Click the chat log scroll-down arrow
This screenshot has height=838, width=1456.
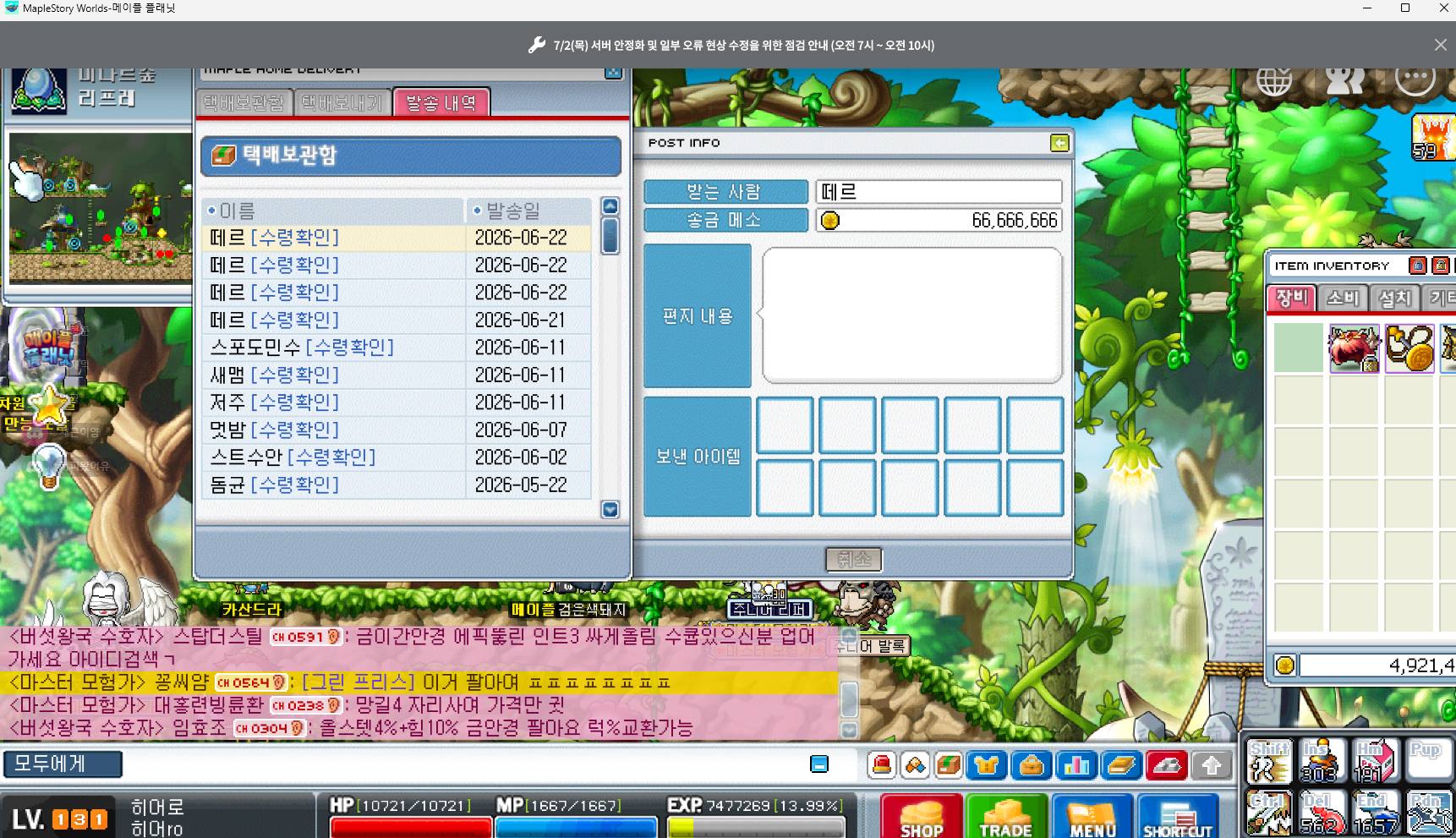point(849,730)
